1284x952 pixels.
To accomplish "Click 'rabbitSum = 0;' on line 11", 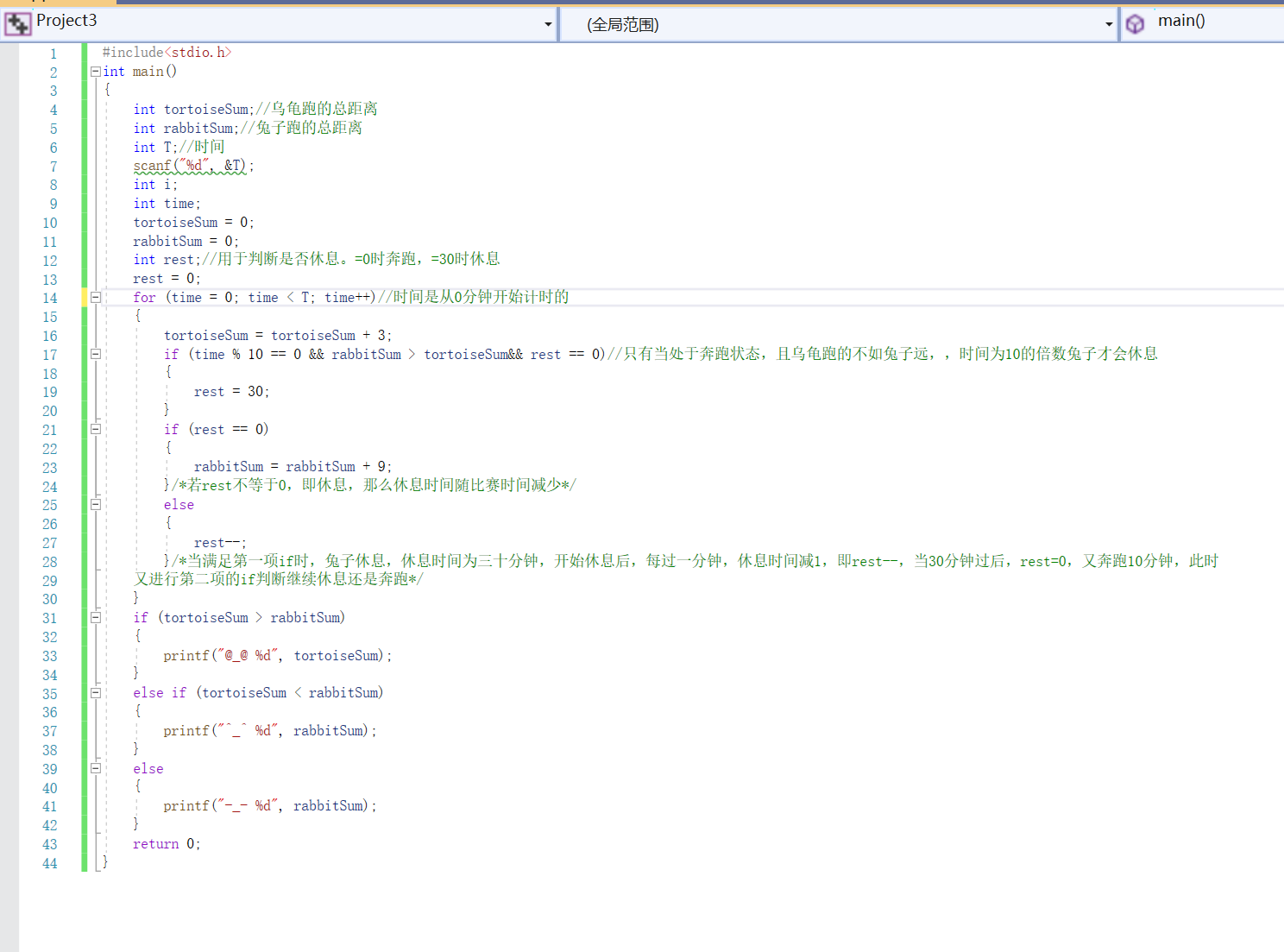I will tap(186, 242).
